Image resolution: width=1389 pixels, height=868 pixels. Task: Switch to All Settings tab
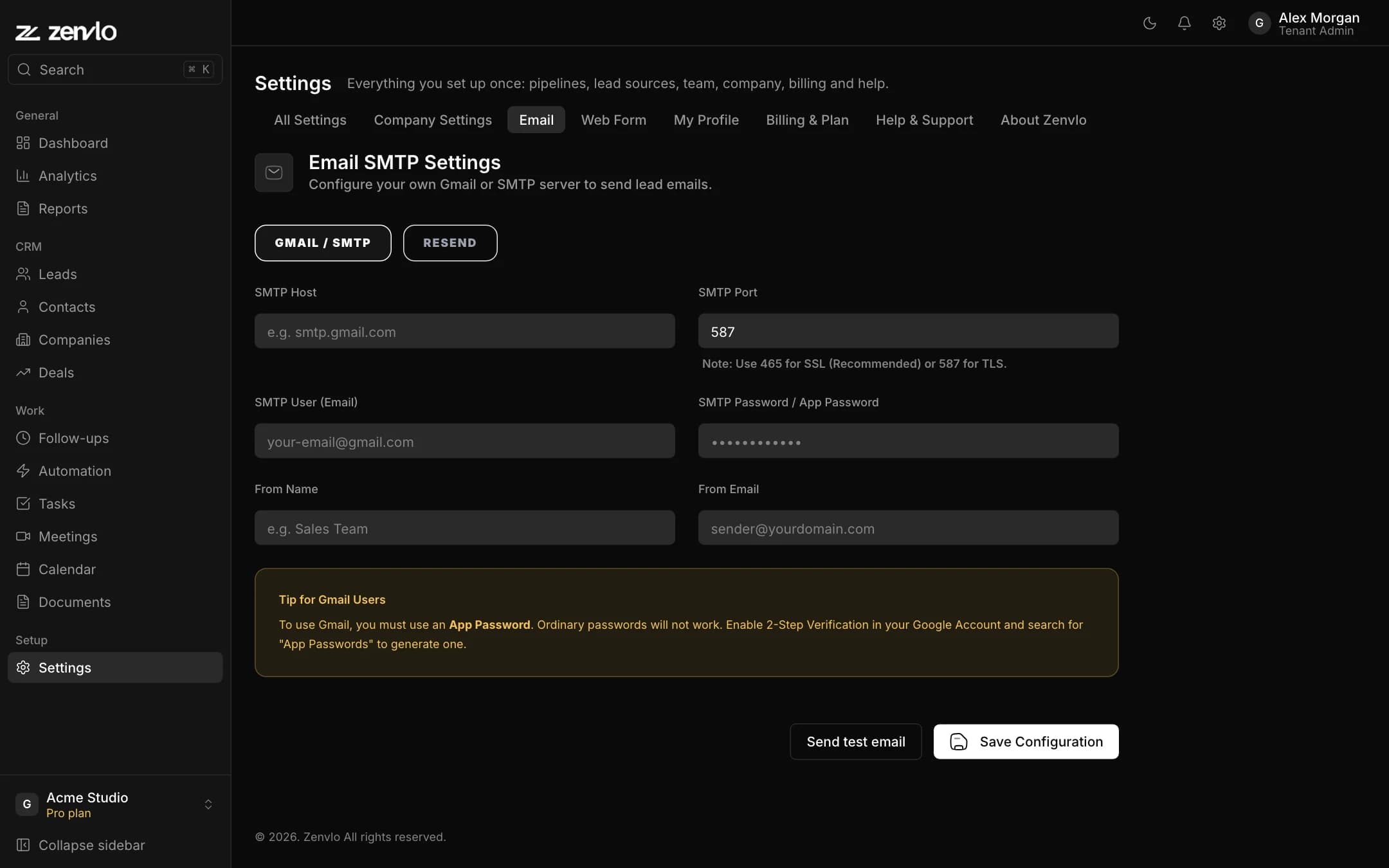click(310, 120)
